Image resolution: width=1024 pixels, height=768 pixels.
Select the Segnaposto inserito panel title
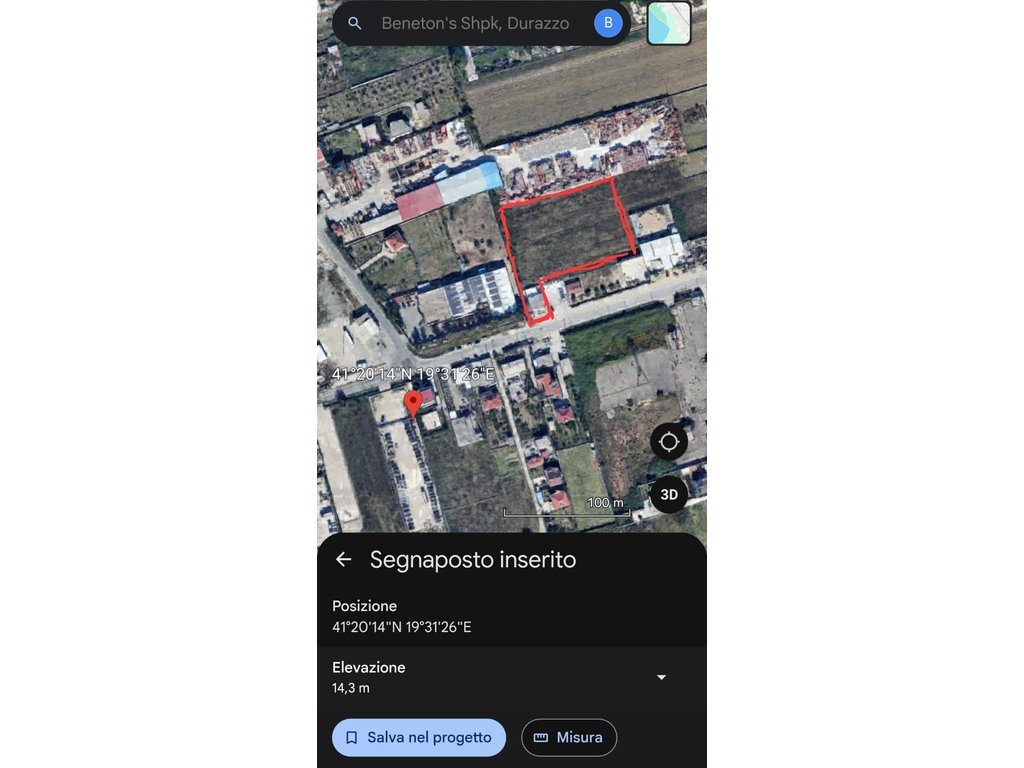pos(473,560)
